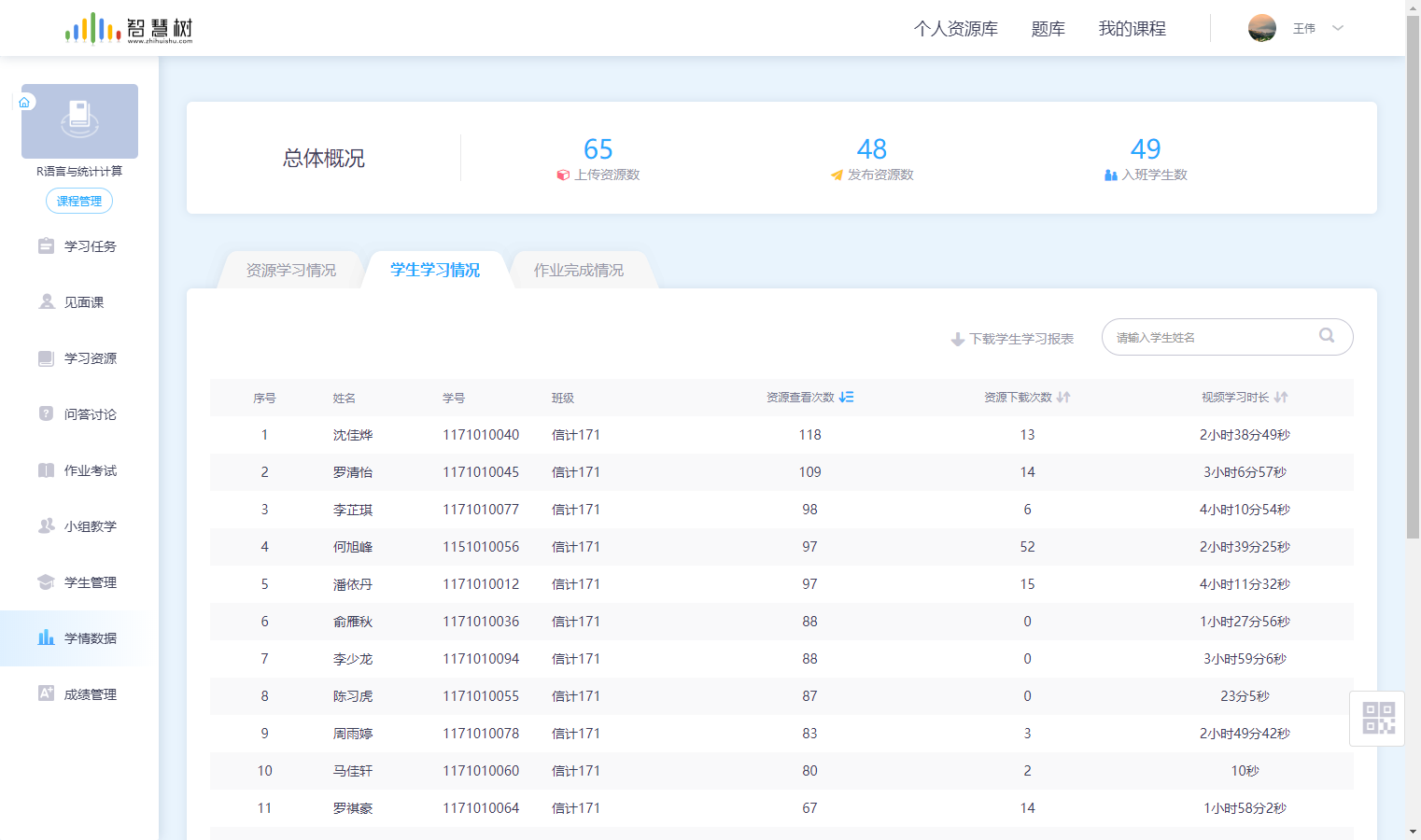Select 见面课 in the sidebar
Image resolution: width=1421 pixels, height=840 pixels.
tap(79, 301)
